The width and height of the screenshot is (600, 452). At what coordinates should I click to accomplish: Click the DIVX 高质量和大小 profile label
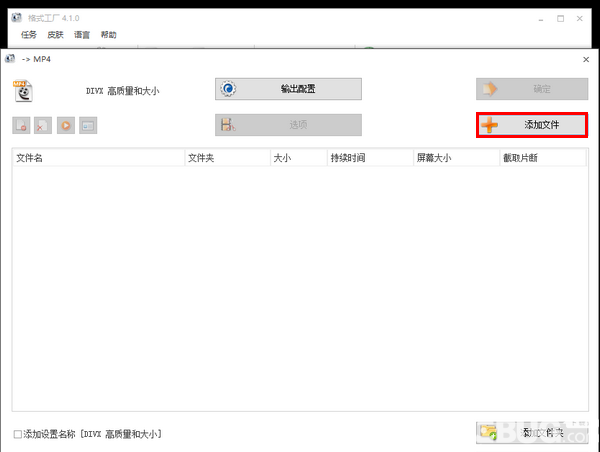[x=122, y=91]
